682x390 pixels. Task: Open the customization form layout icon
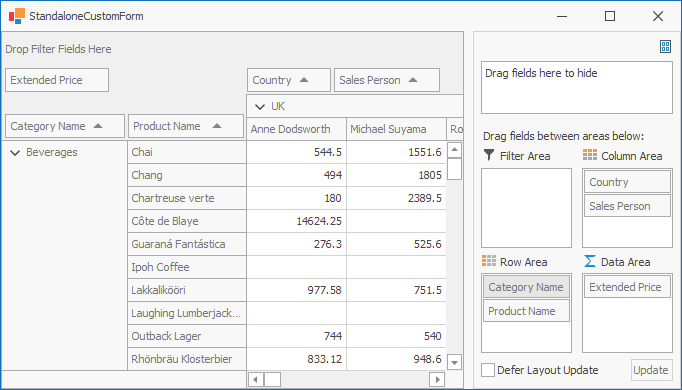point(665,47)
